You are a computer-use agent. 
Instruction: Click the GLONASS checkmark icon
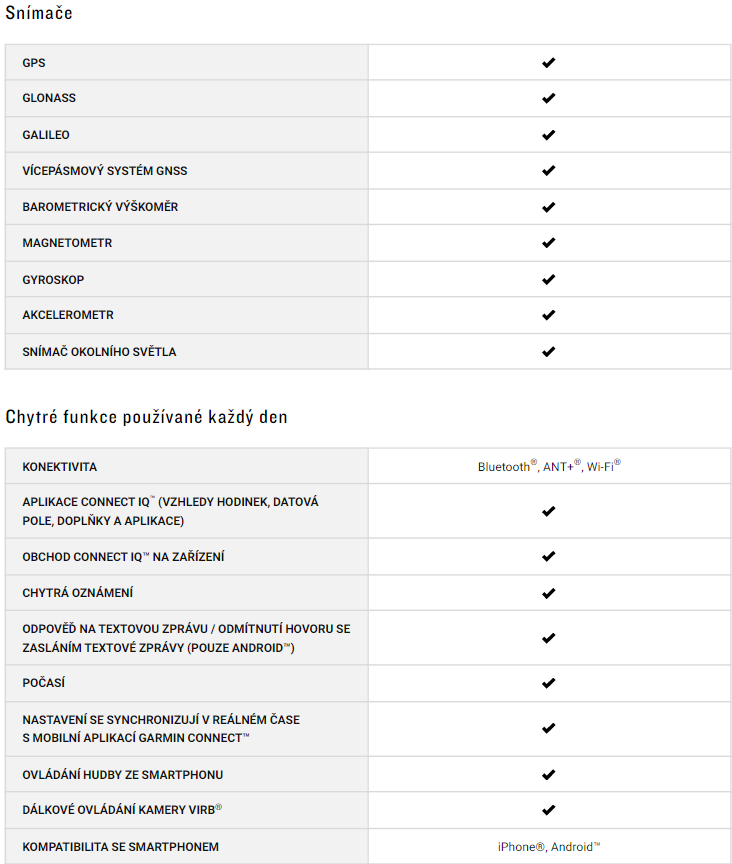(x=548, y=98)
